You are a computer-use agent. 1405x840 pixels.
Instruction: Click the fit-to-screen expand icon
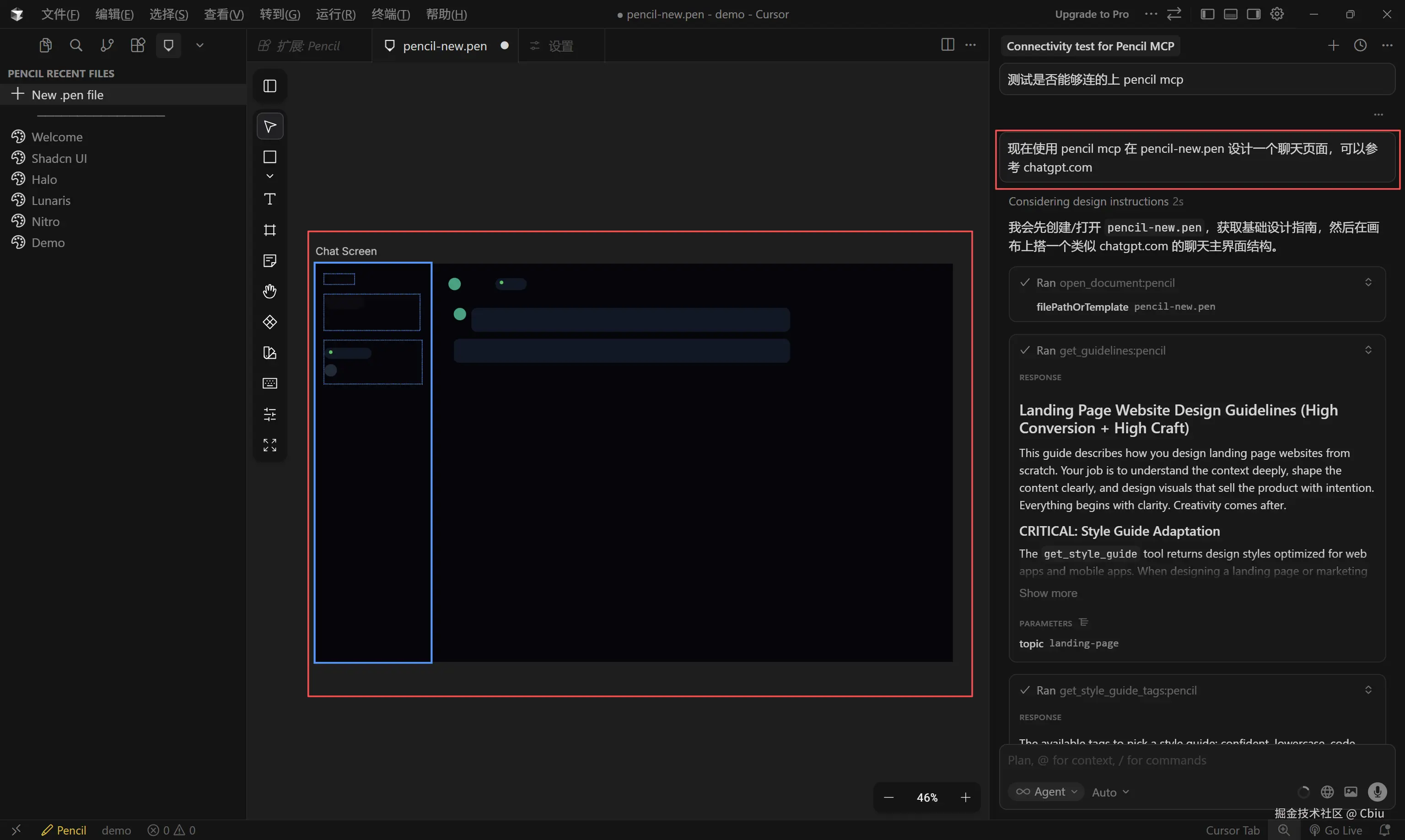click(270, 445)
